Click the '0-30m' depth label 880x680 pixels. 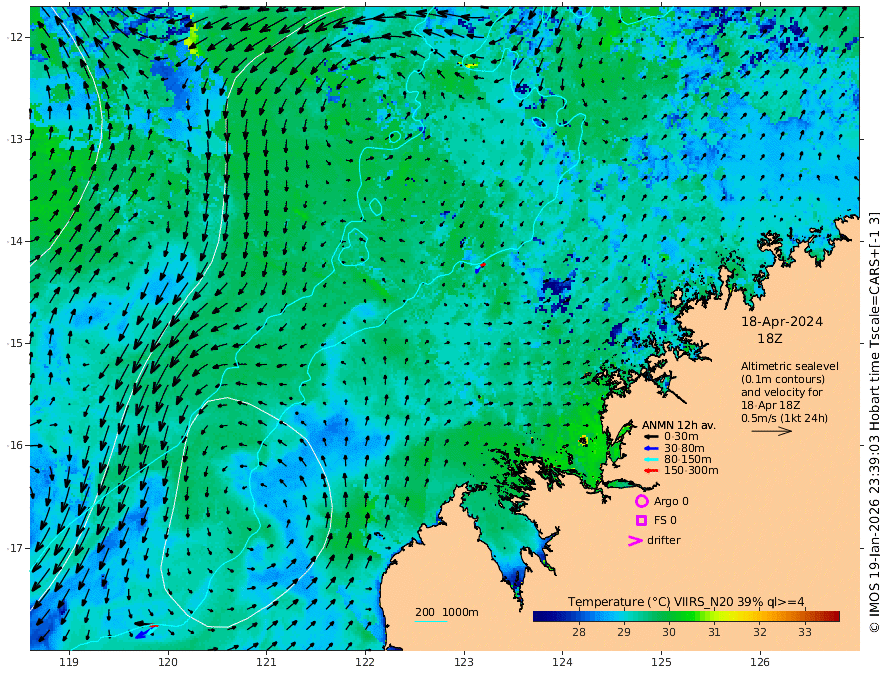point(681,437)
